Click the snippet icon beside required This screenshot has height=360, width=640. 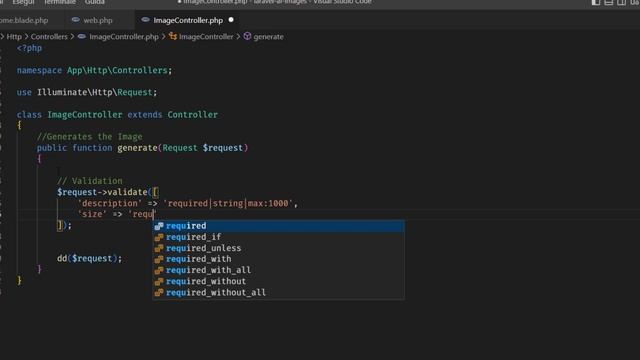point(159,226)
